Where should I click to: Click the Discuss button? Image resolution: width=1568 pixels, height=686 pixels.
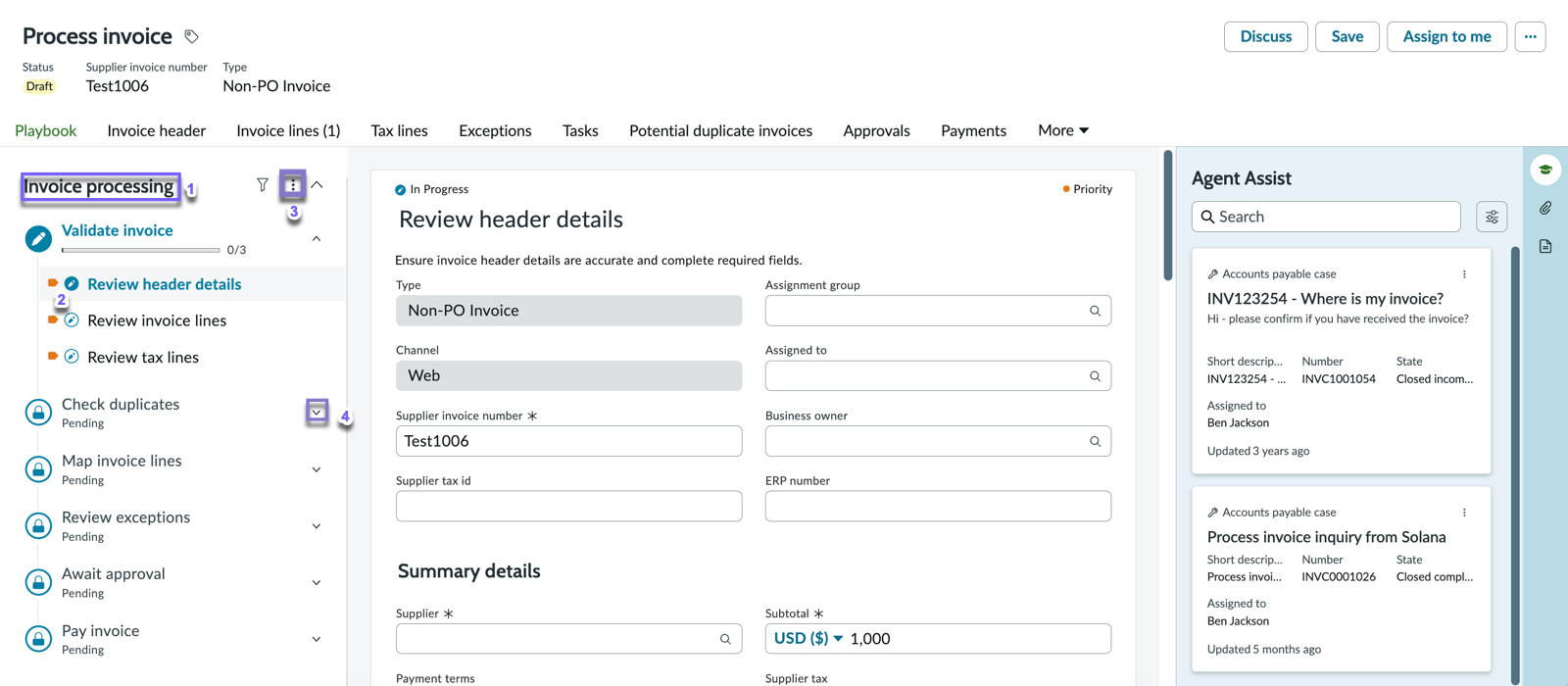[1266, 36]
